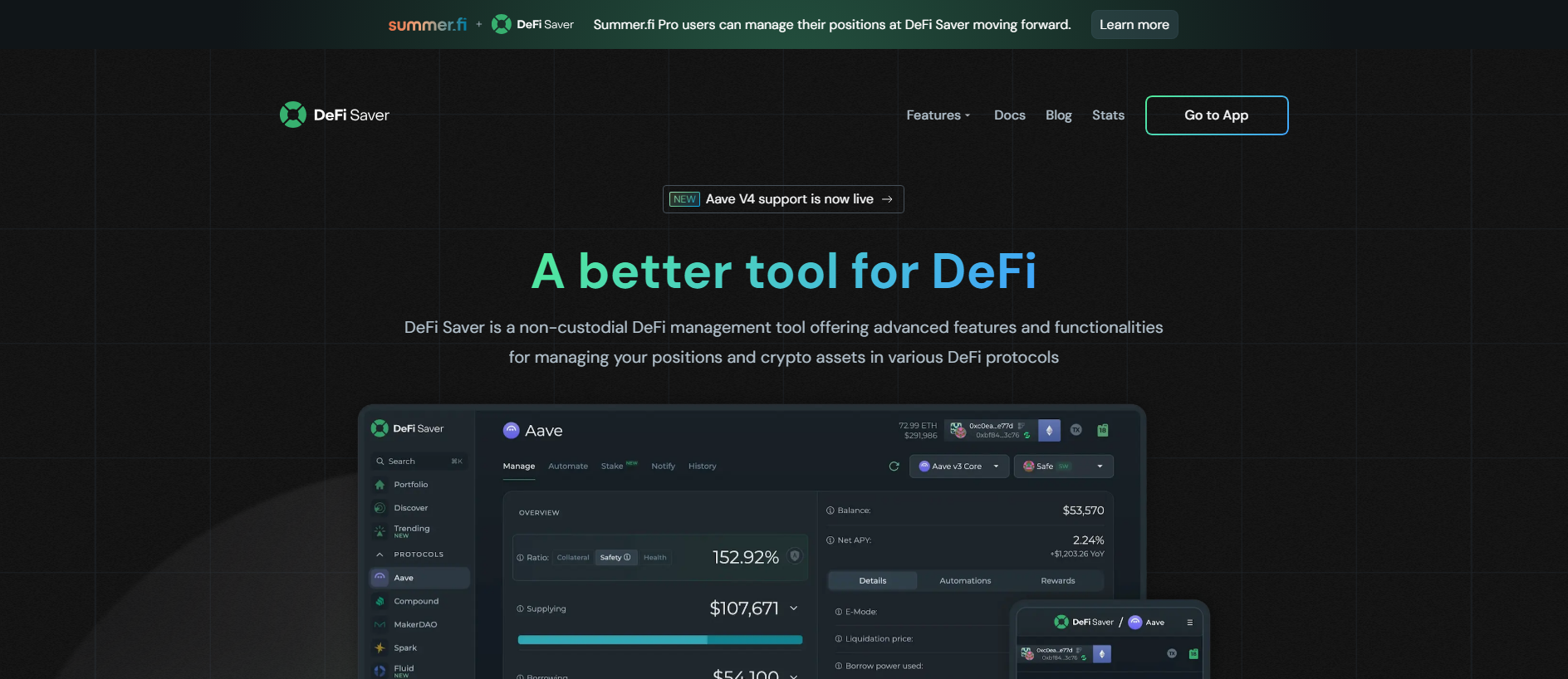Click the Aave ghost icon in preview sidebar

pos(380,578)
